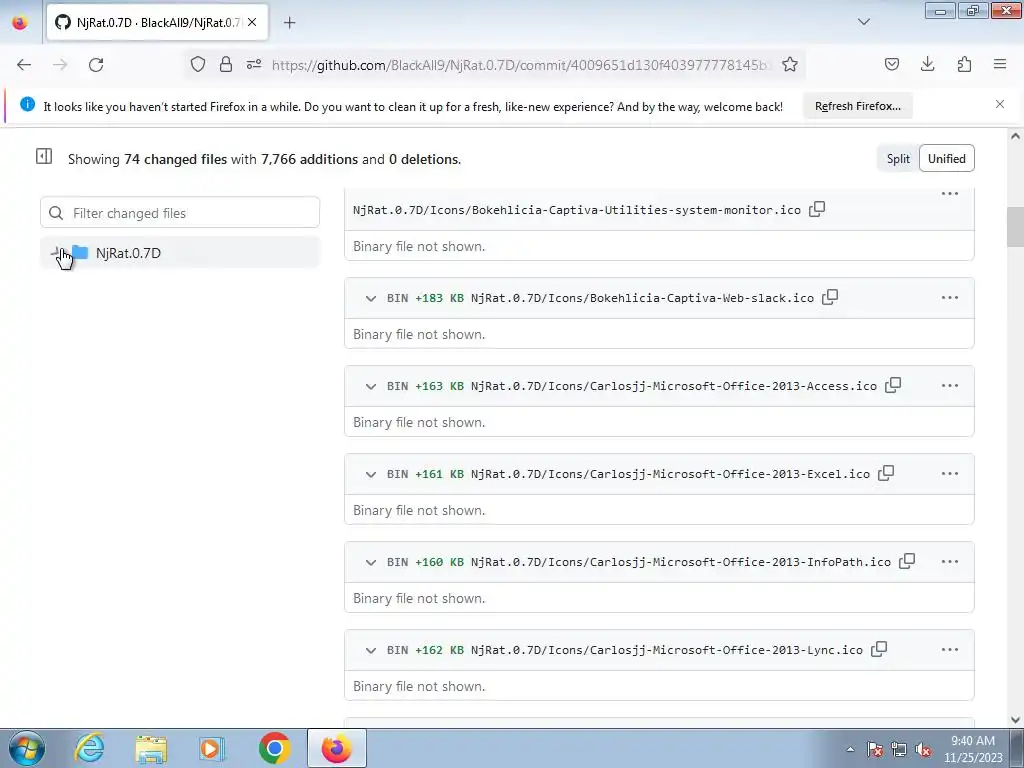Select the NjRat.0.7D GitHub tab
Screen dimensions: 1024x768
(157, 22)
